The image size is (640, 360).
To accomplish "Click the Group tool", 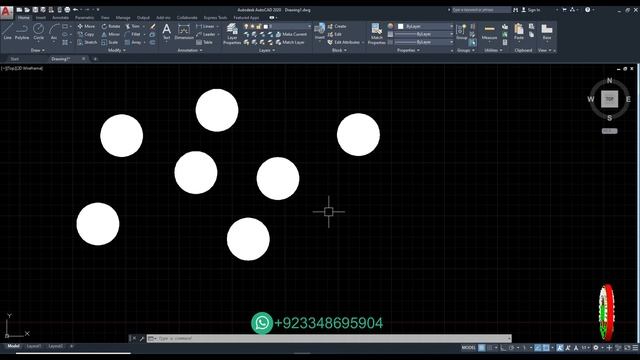I will (x=462, y=31).
